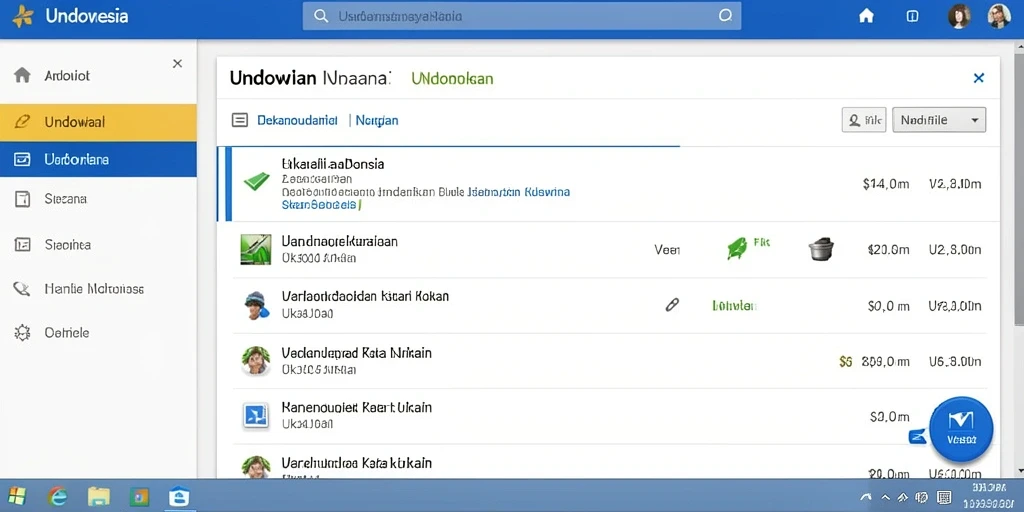Click the green $6 marker
The height and width of the screenshot is (512, 1024).
(846, 361)
